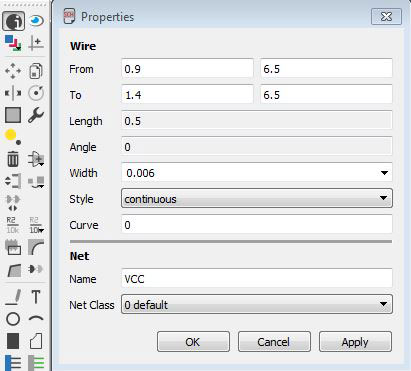Select the Text tool
This screenshot has width=411, height=371.
[36, 297]
